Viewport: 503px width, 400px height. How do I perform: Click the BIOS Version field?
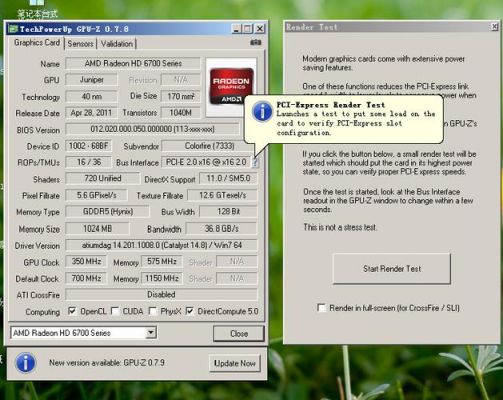152,129
